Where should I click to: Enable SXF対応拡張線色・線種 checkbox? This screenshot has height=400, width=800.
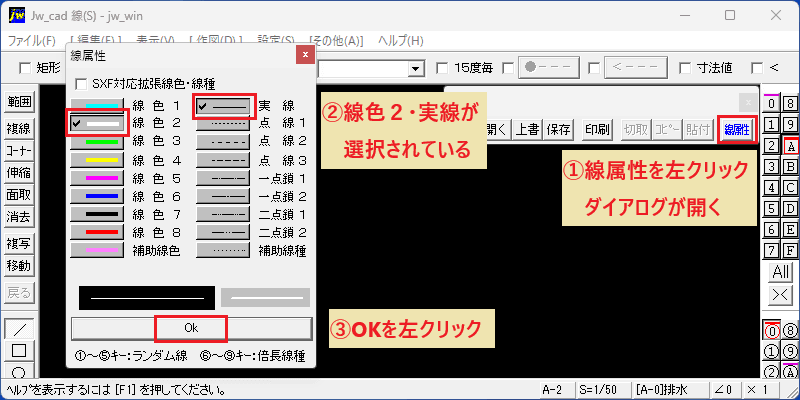(x=80, y=84)
